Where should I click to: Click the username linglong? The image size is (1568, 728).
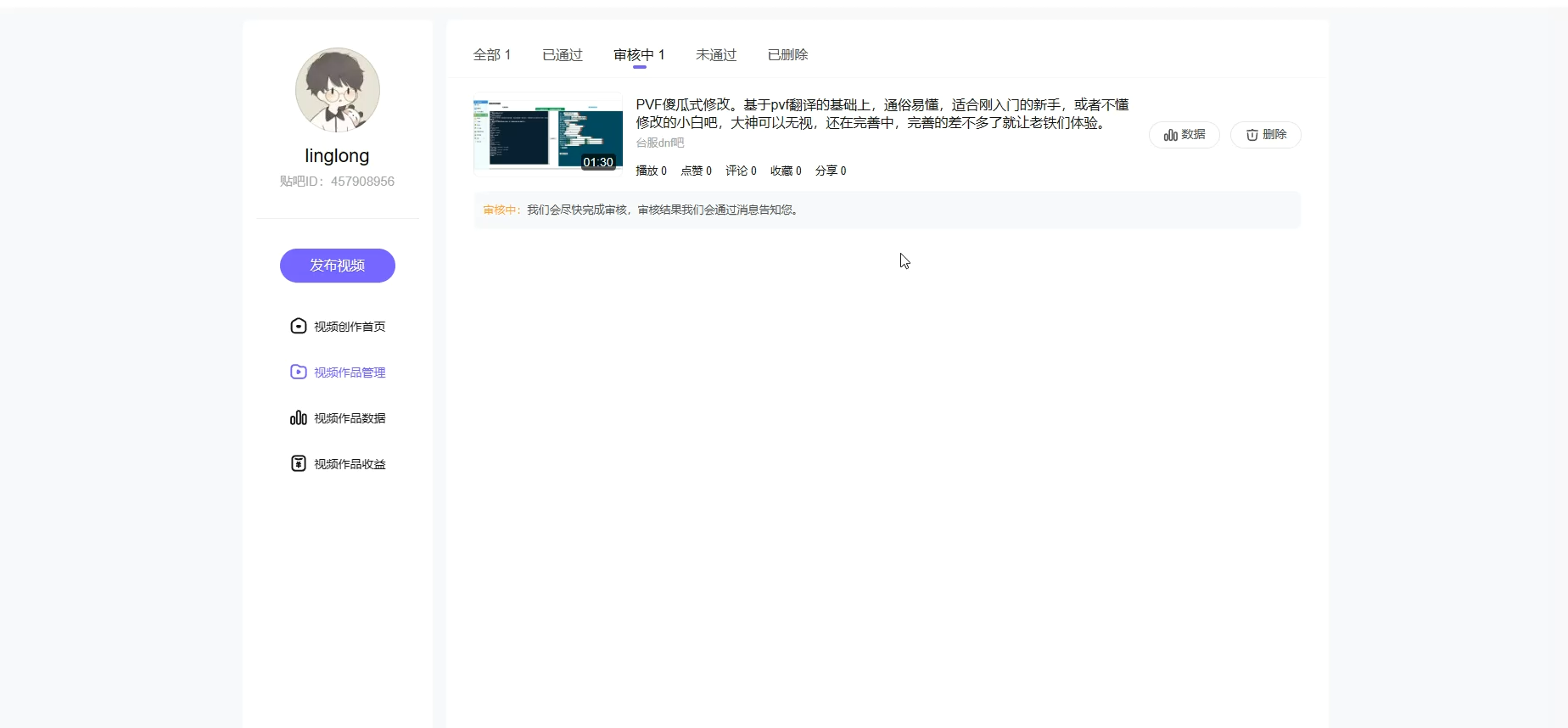(338, 156)
